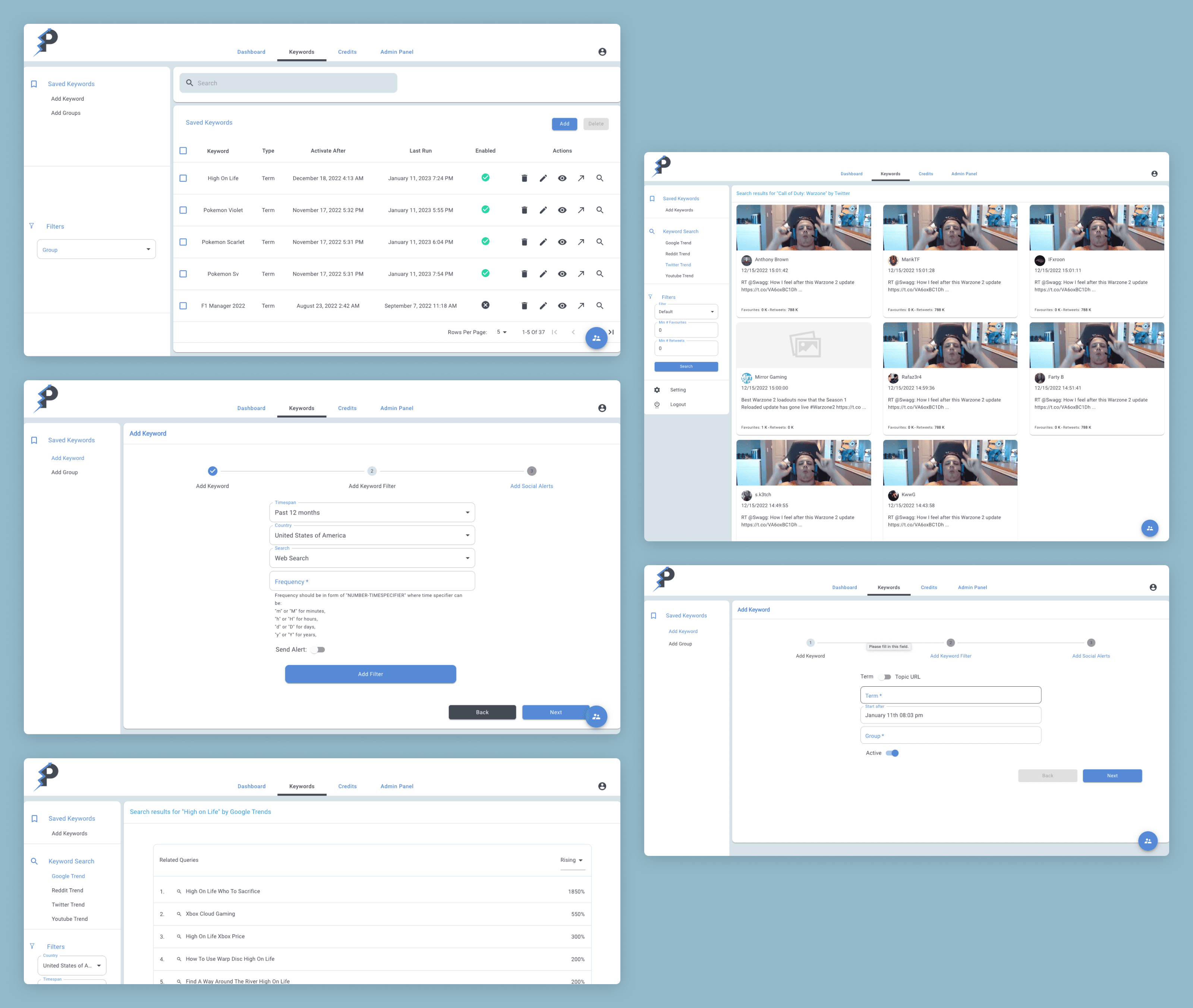Toggle the Send Alert switch

click(318, 650)
